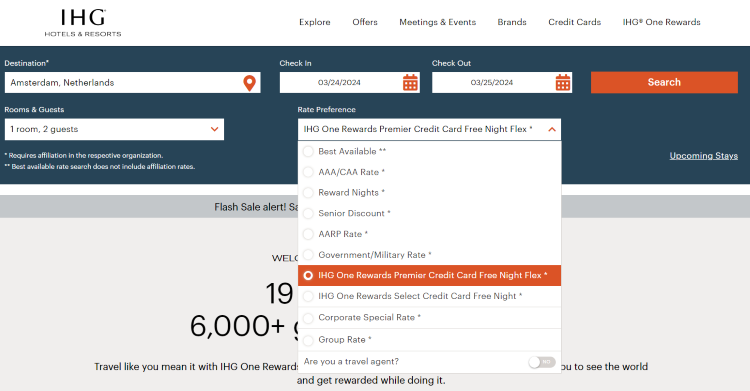Image resolution: width=750 pixels, height=391 pixels.
Task: Choose the Reward Nights rate option
Action: click(429, 192)
